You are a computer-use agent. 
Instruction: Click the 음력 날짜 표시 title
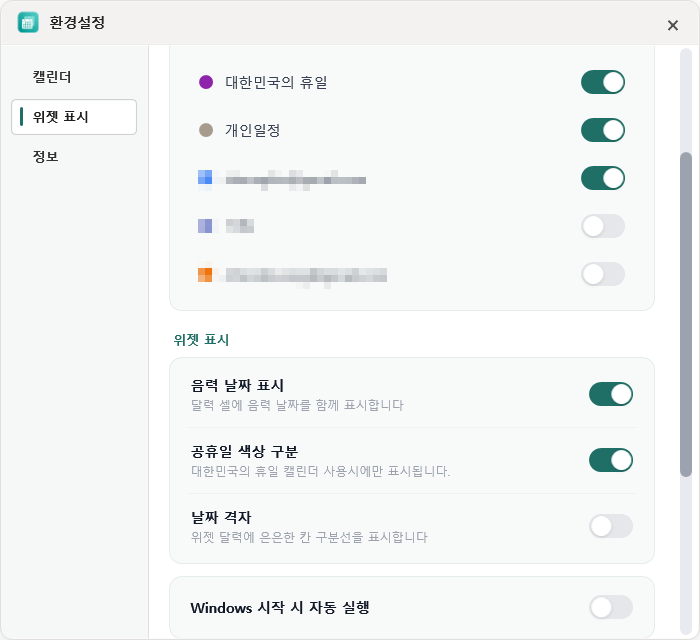click(x=238, y=386)
